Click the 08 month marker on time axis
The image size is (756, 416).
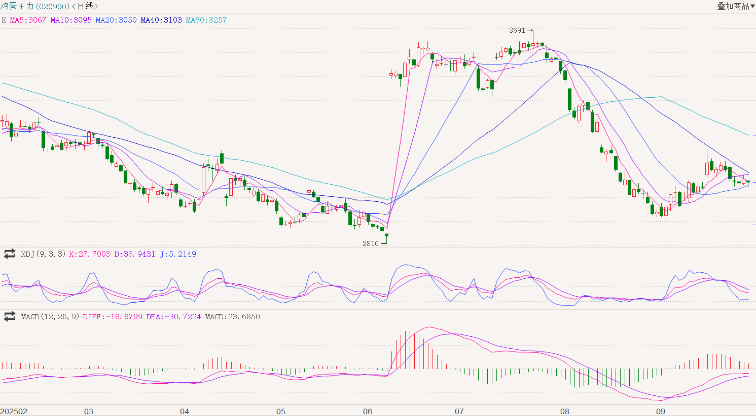click(x=565, y=410)
